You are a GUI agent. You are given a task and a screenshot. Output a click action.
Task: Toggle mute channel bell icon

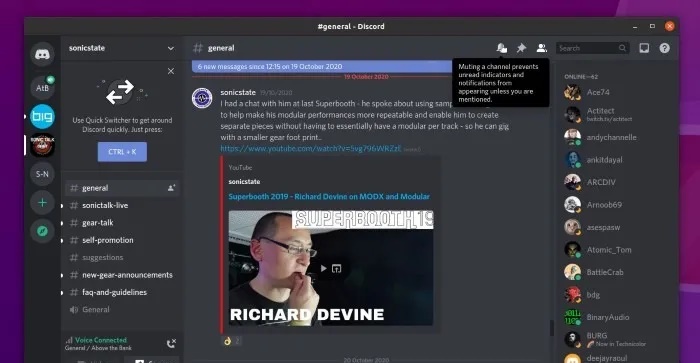click(x=502, y=48)
